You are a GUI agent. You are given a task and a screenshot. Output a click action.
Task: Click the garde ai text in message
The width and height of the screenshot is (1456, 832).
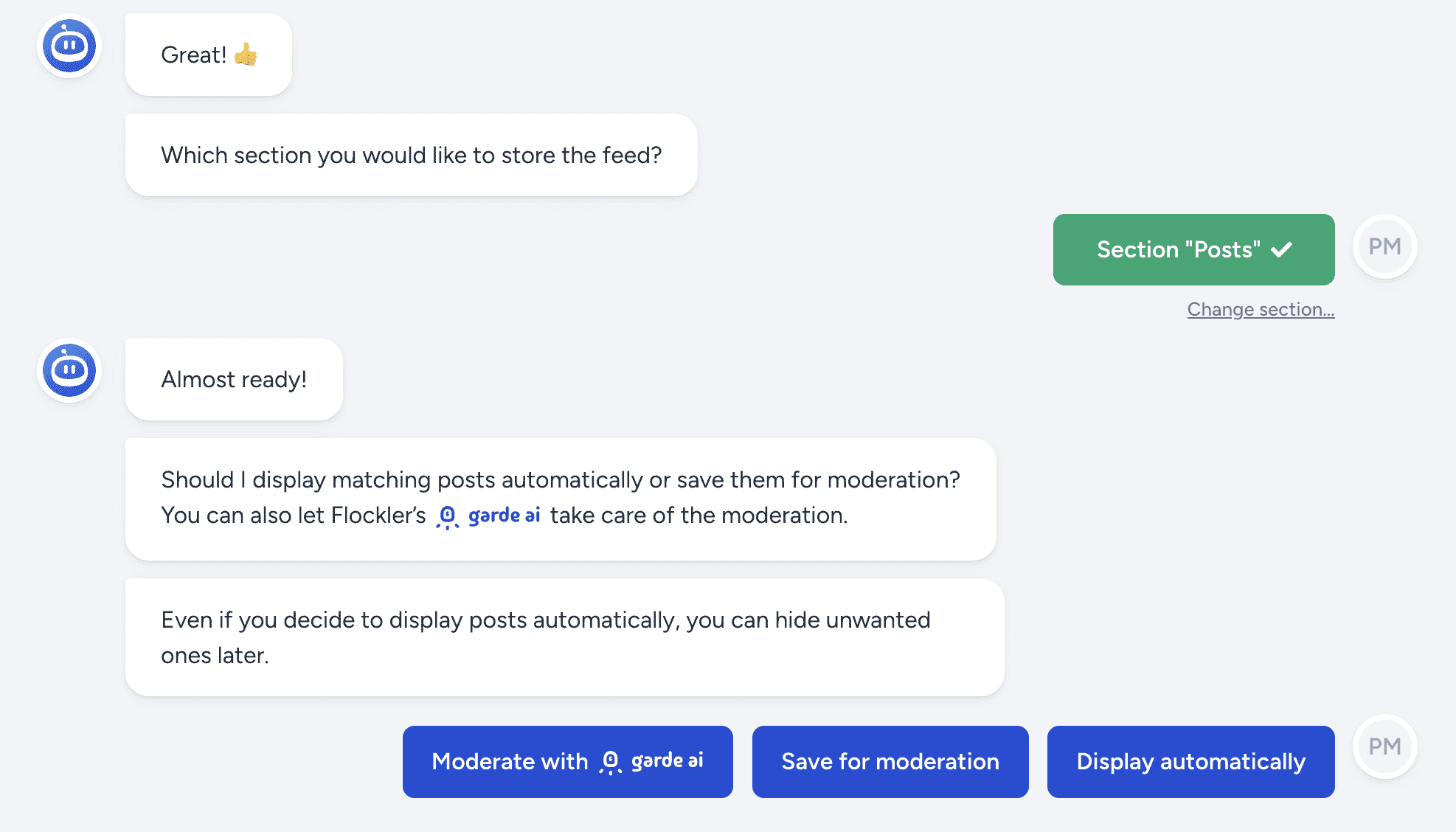point(505,516)
